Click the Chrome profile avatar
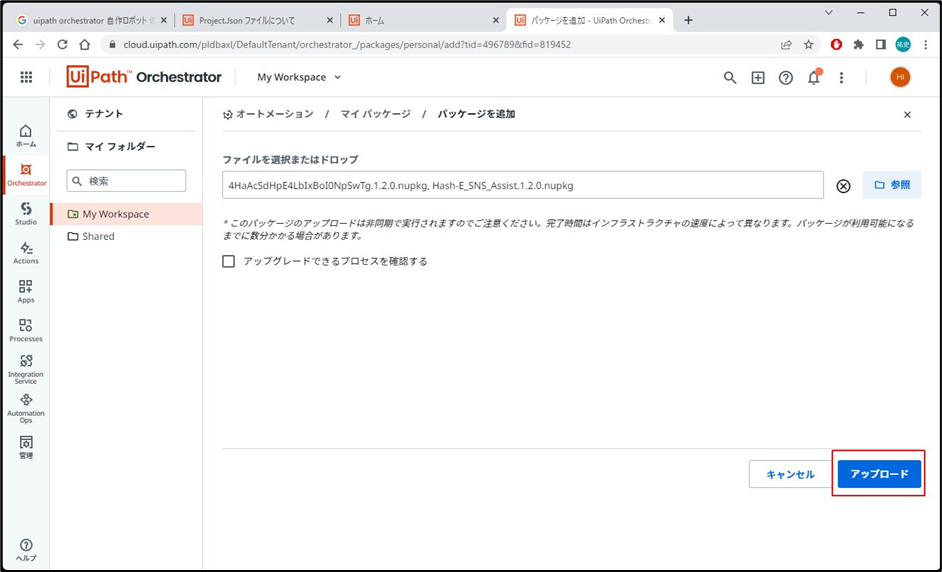 click(x=903, y=44)
